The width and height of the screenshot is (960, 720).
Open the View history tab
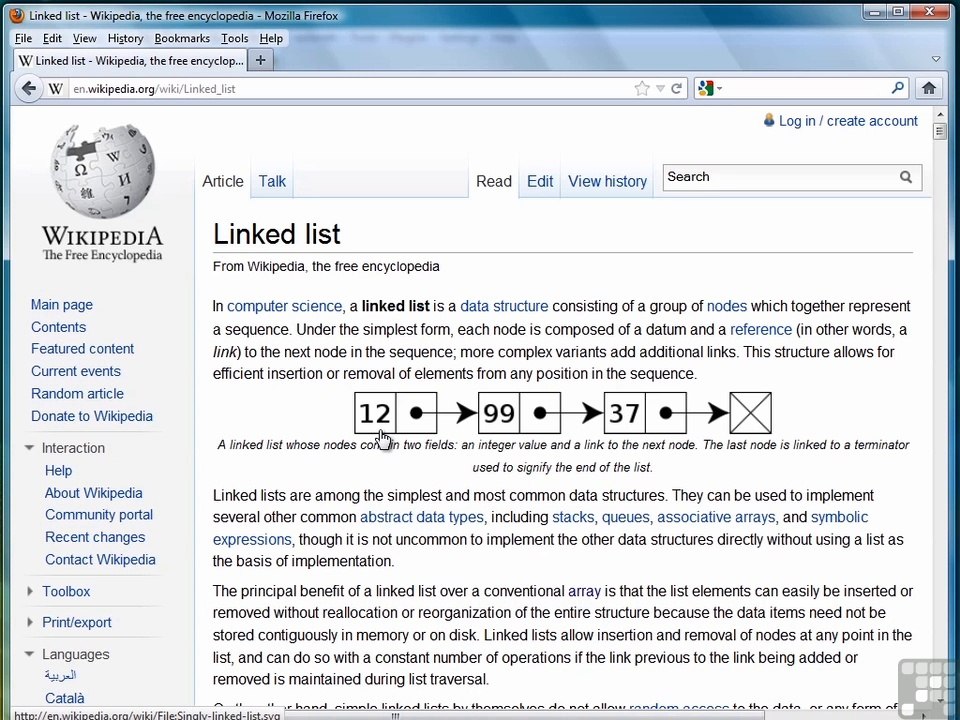point(607,181)
